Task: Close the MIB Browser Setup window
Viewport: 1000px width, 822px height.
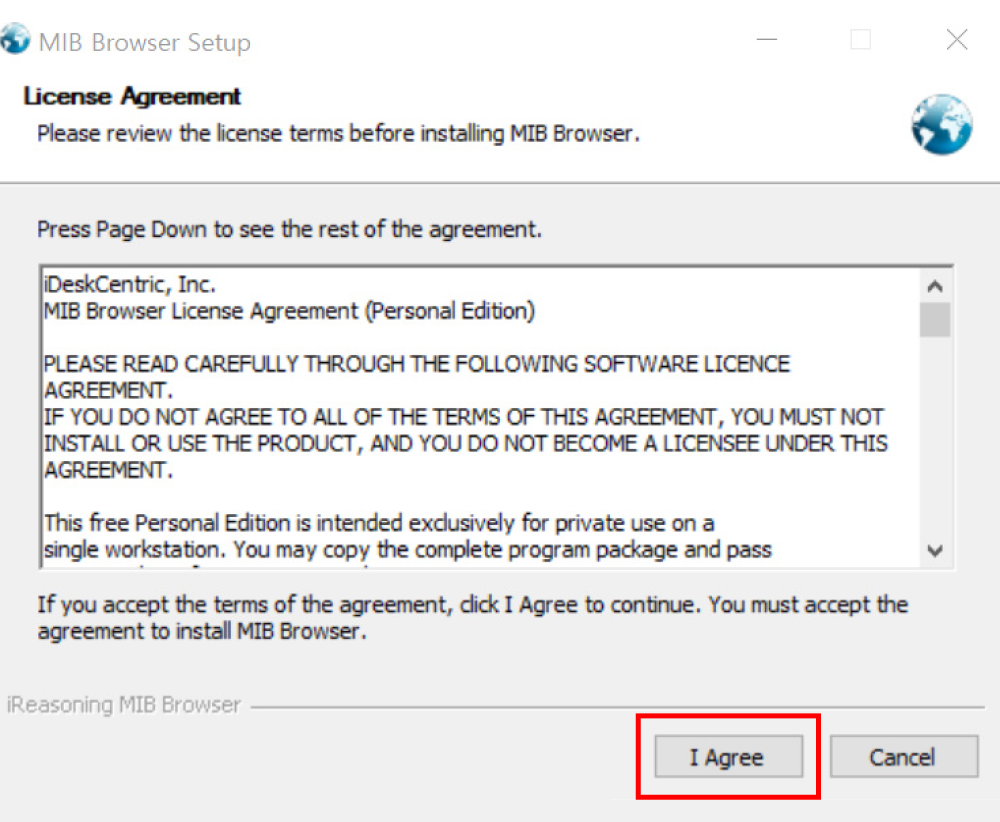Action: pos(956,41)
